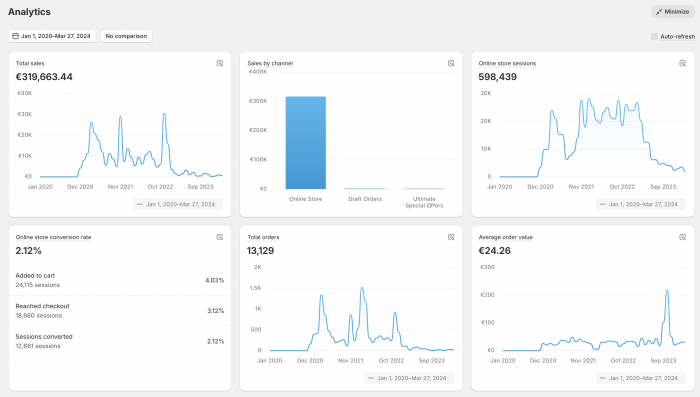This screenshot has width=700, height=397.
Task: Open the Total orders report icon
Action: 451,237
